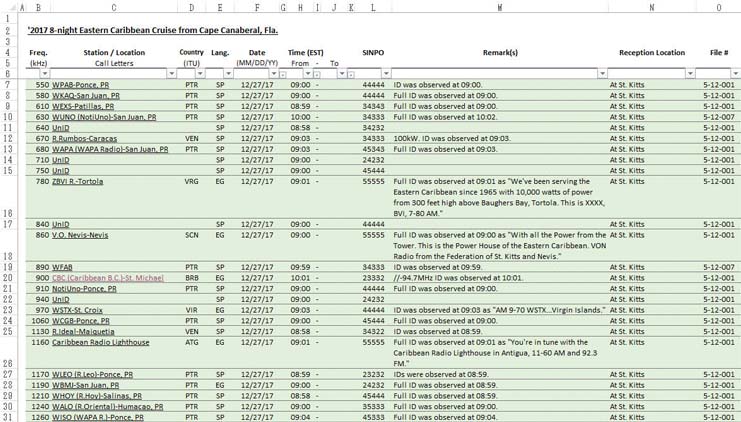741x422 pixels.
Task: Open WUNO (NotiUno)-San Juan, PR link
Action: 104,117
